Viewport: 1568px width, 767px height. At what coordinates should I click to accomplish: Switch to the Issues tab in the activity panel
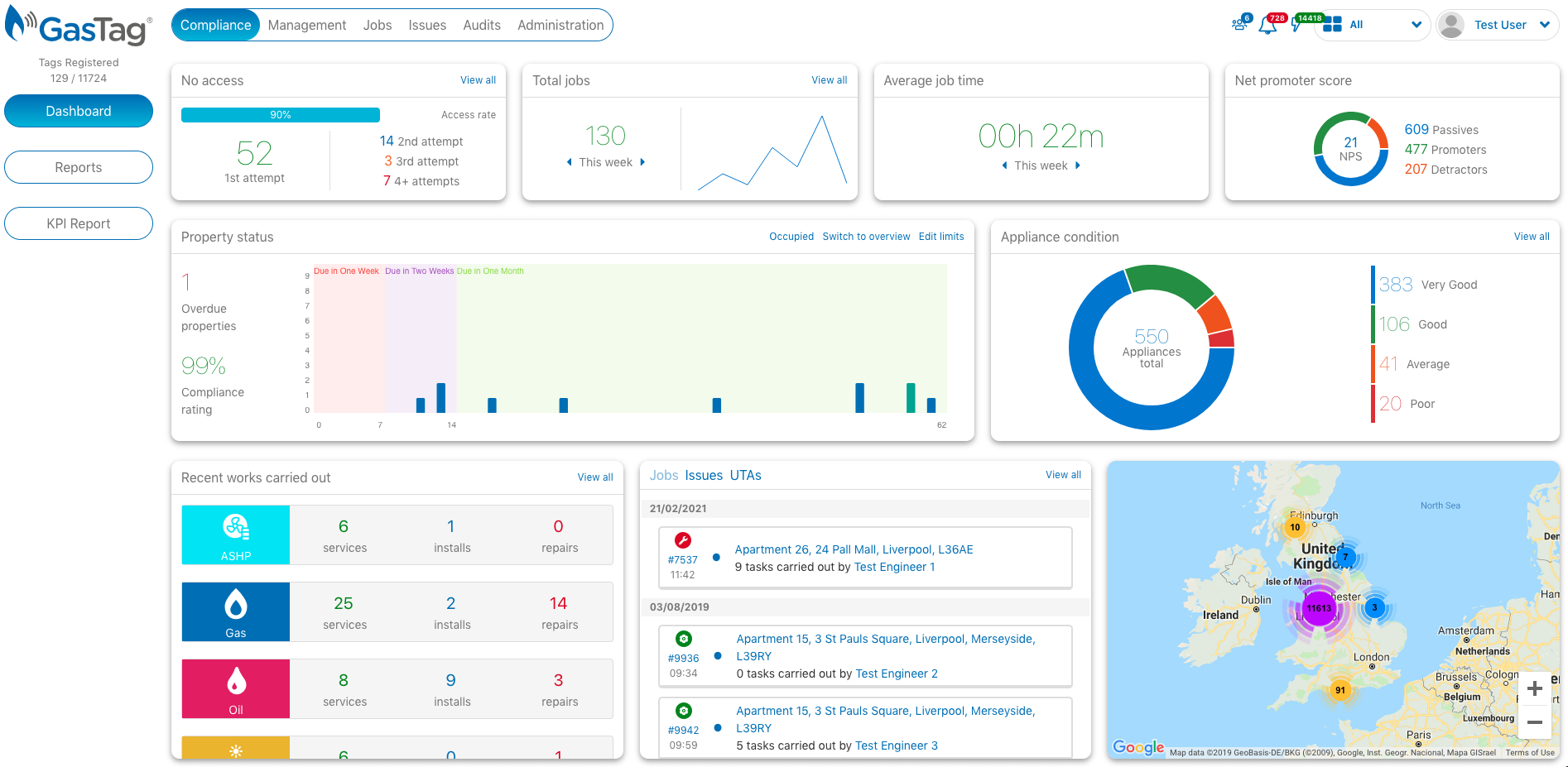[x=704, y=475]
